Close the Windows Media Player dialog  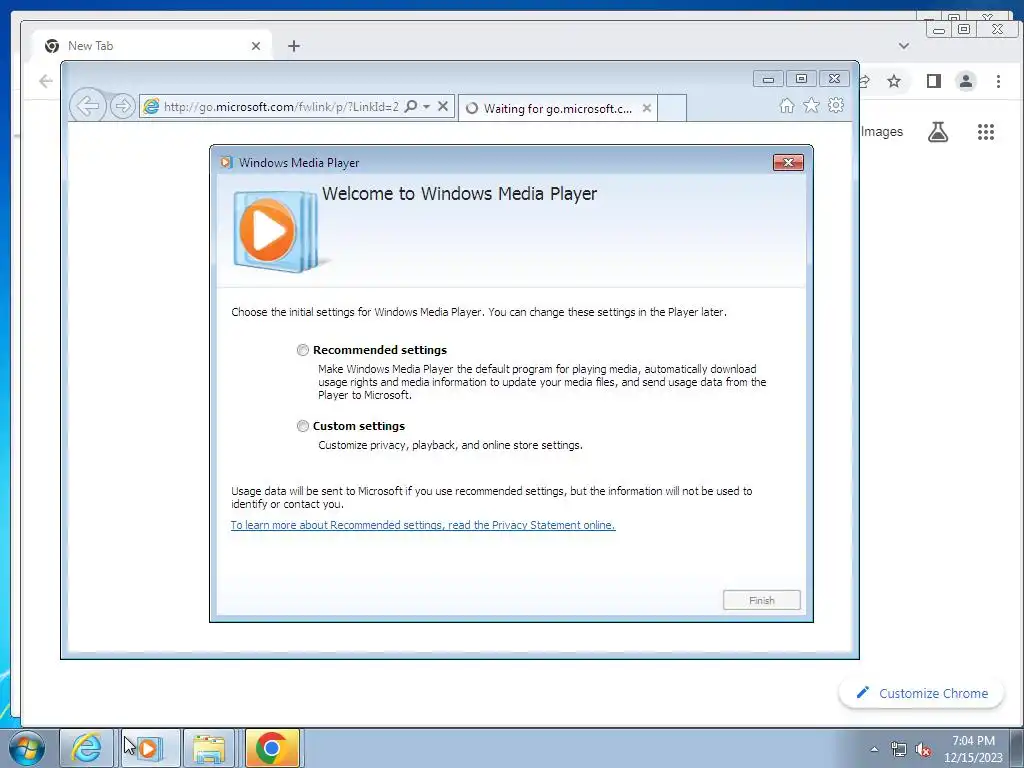coord(788,163)
